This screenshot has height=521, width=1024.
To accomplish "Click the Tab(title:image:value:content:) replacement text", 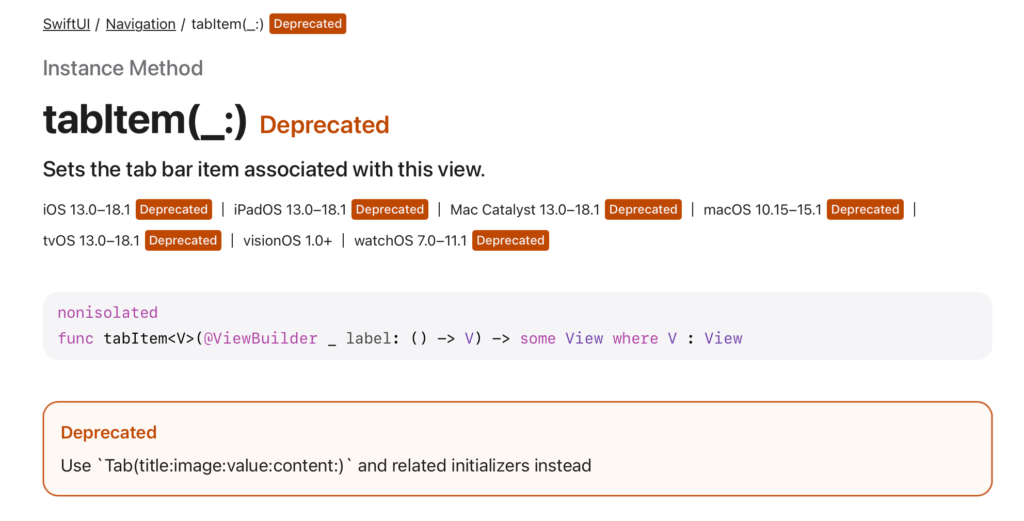I will [x=224, y=466].
